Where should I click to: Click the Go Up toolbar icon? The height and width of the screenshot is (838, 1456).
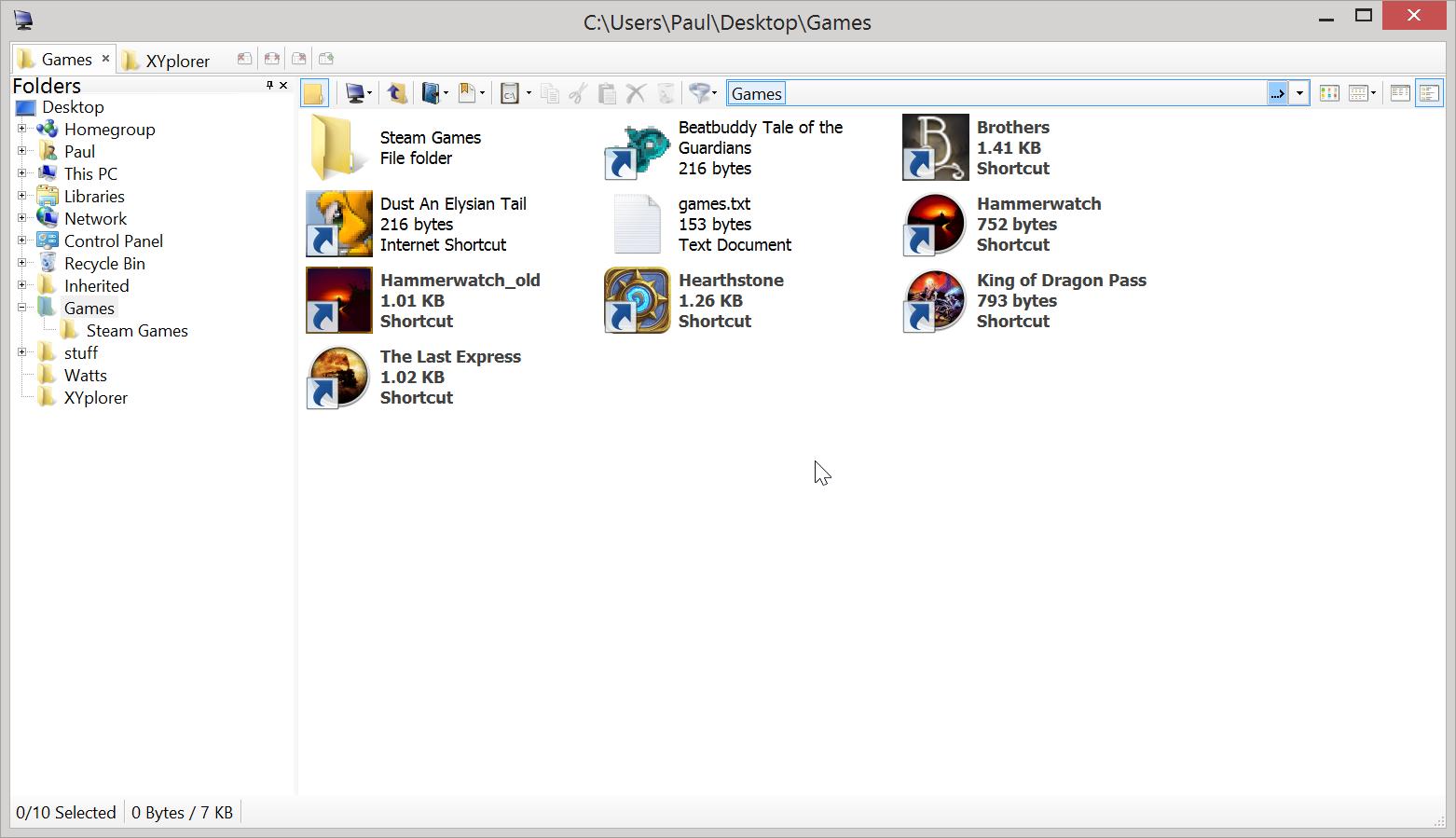[396, 92]
